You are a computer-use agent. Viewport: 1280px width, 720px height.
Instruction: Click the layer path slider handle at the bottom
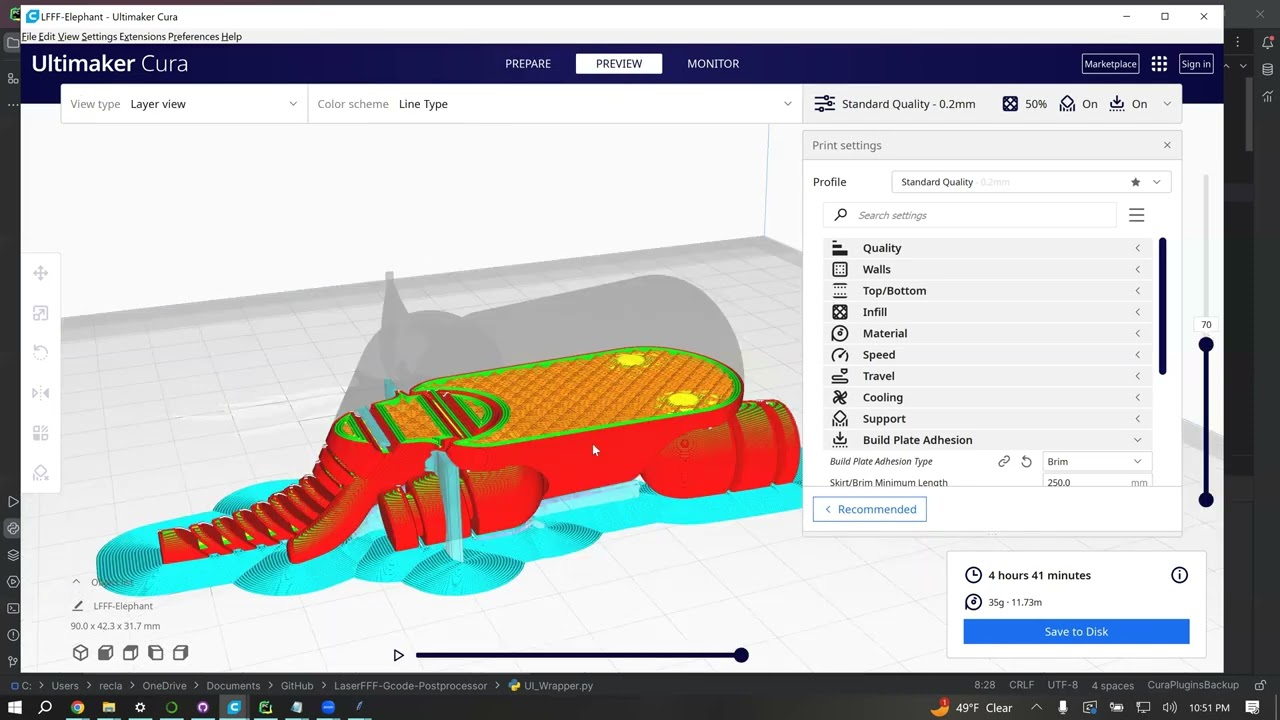[741, 655]
